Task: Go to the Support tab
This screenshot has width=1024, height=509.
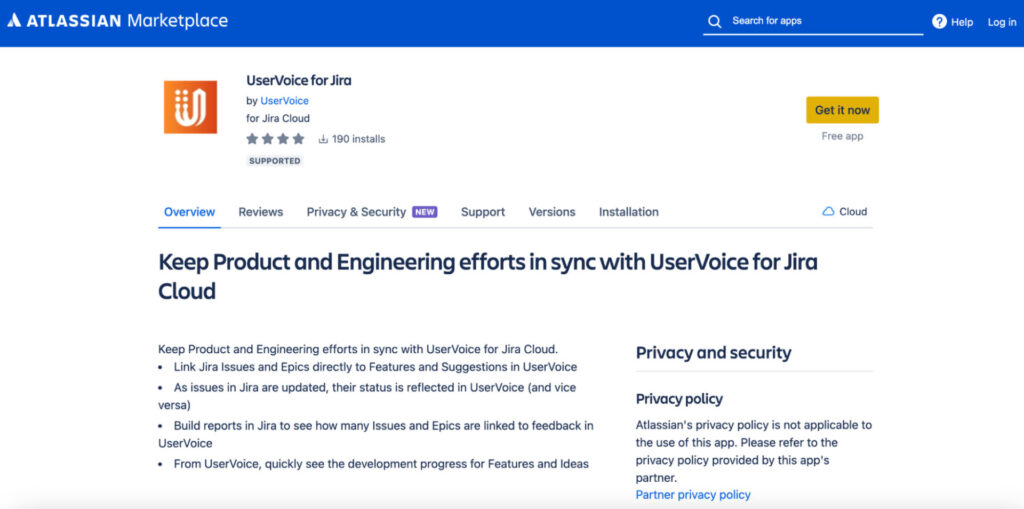Action: point(483,212)
